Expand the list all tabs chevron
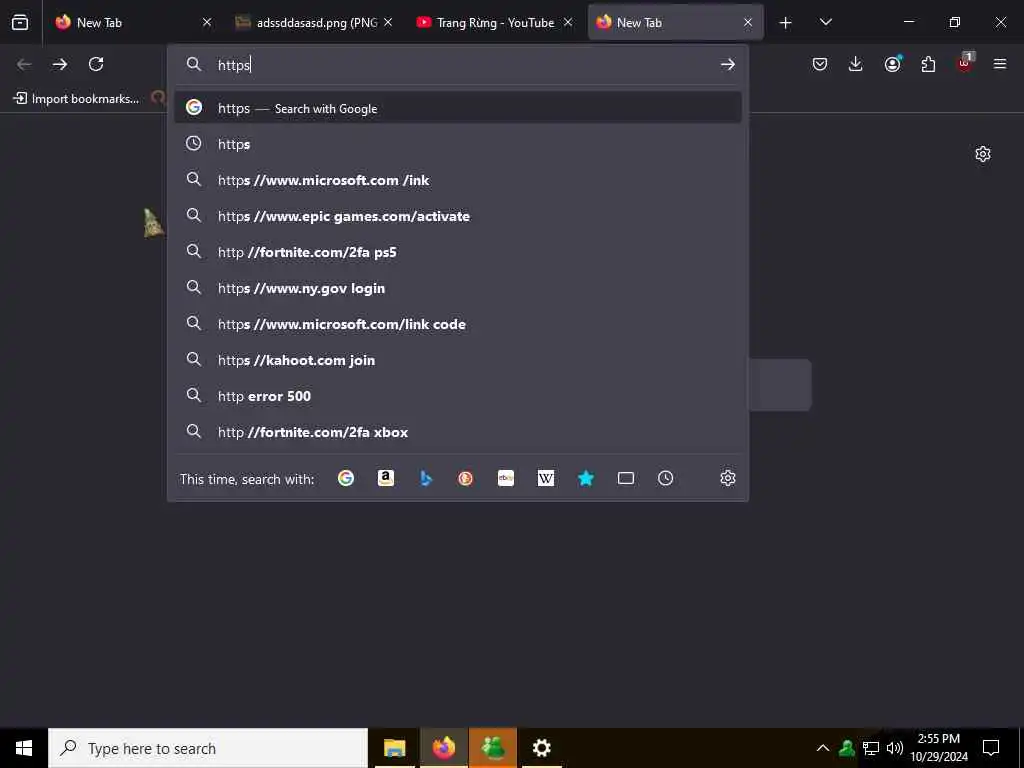The image size is (1024, 768). point(825,22)
